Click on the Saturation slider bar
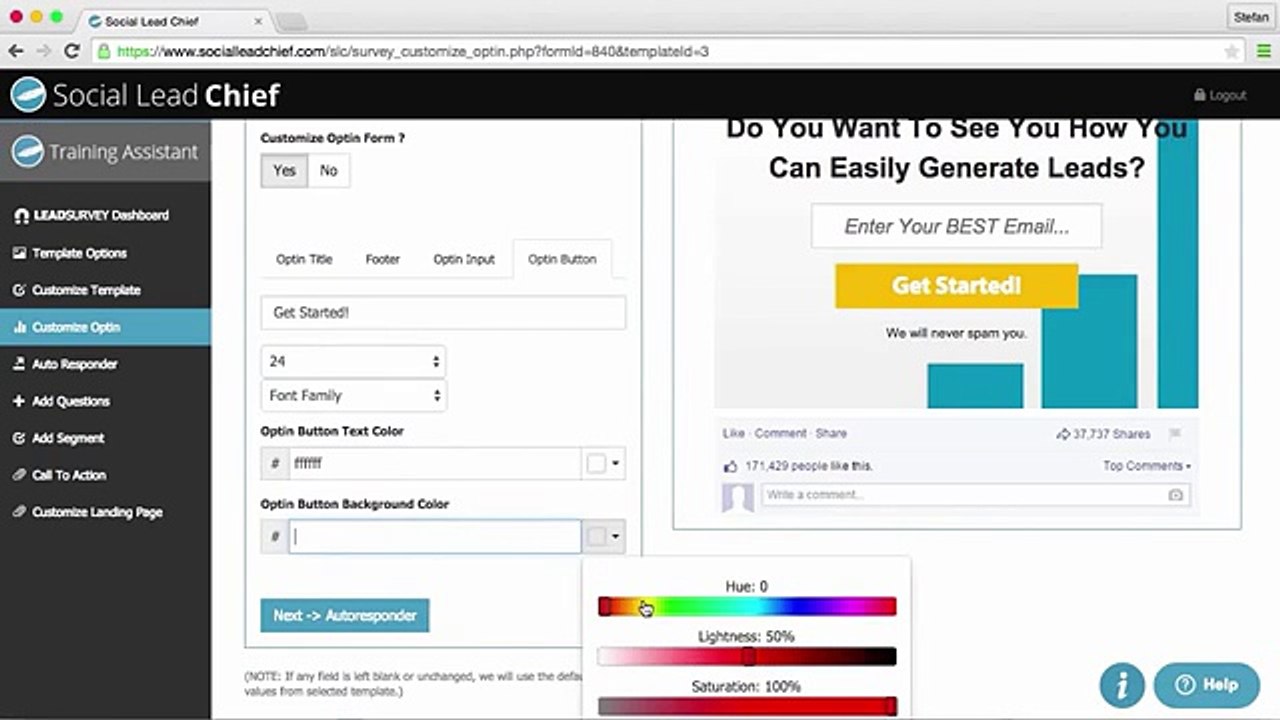This screenshot has width=1280, height=720. click(747, 706)
